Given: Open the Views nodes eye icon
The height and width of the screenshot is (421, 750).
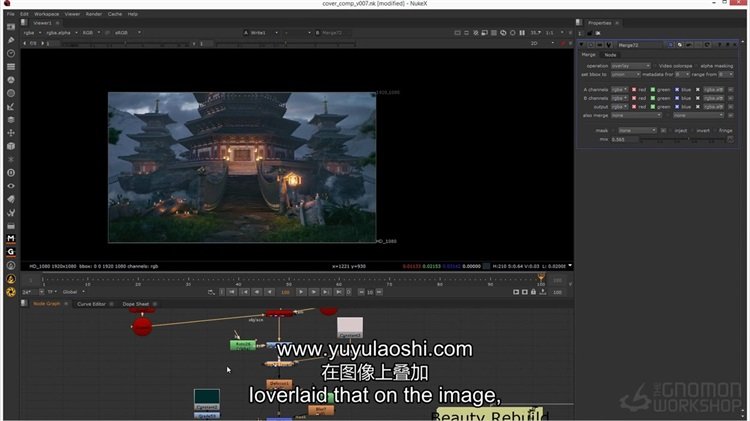Looking at the screenshot, I should (11, 186).
